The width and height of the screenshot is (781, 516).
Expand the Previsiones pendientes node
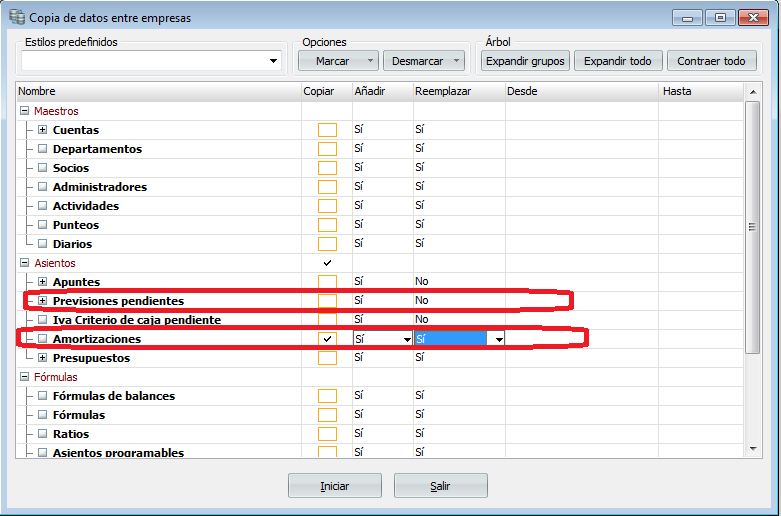pos(43,301)
